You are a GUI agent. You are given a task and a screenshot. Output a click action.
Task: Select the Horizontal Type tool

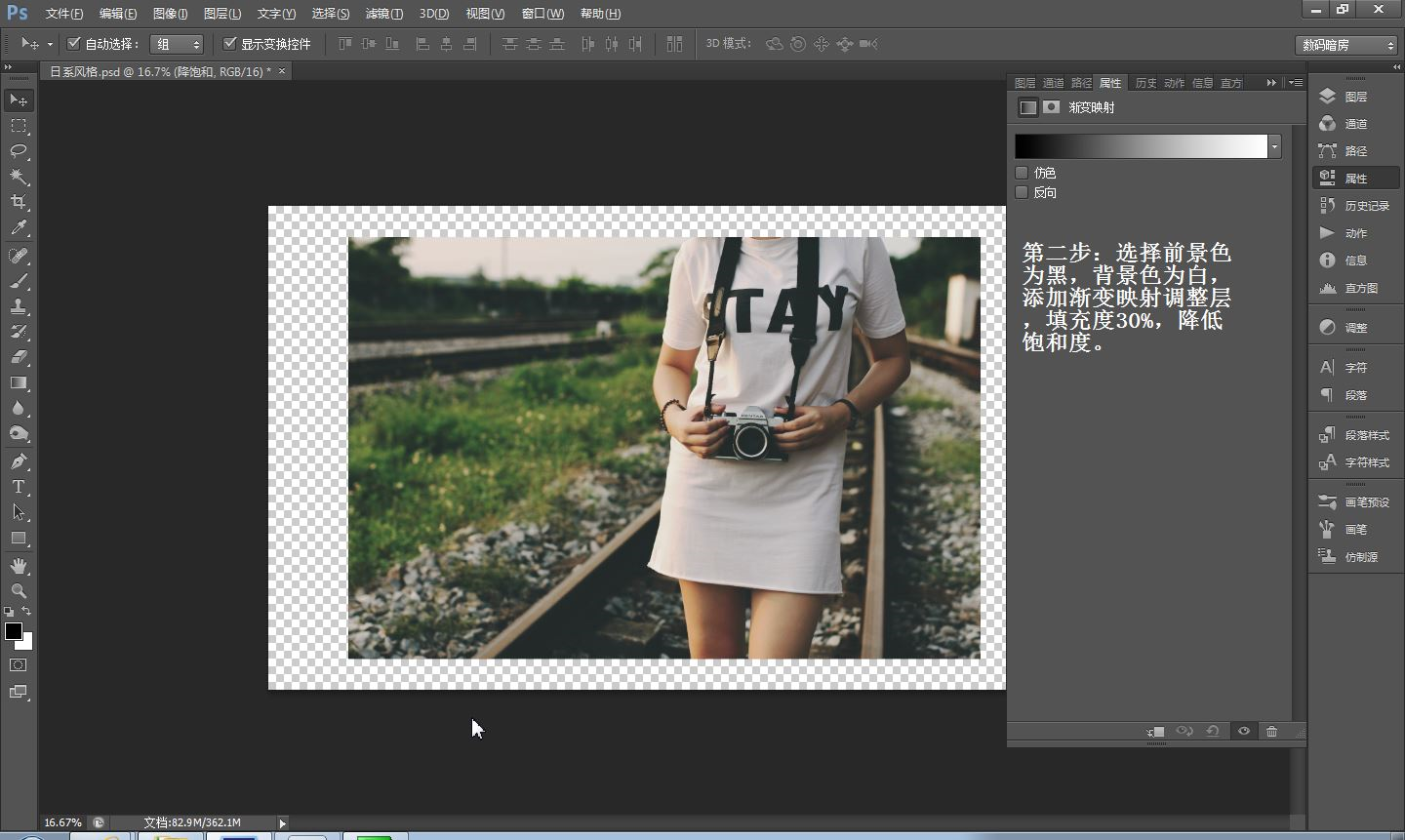point(19,487)
